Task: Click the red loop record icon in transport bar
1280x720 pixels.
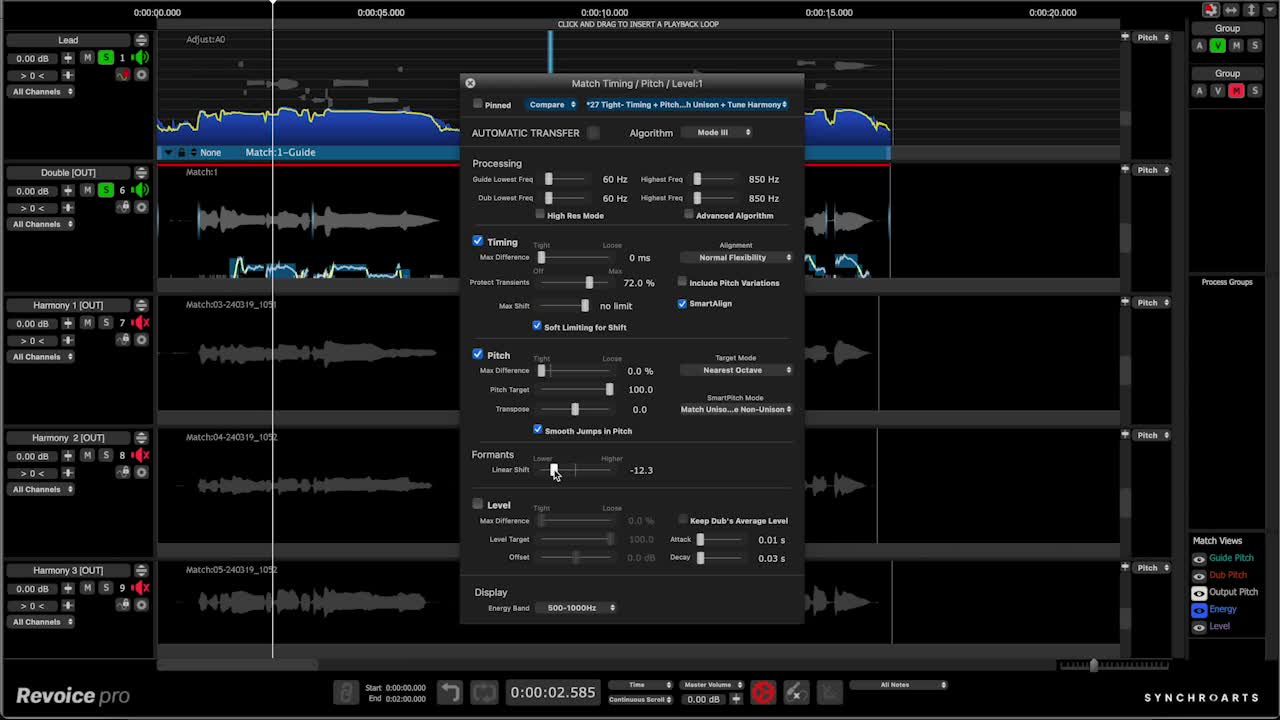Action: 763,691
